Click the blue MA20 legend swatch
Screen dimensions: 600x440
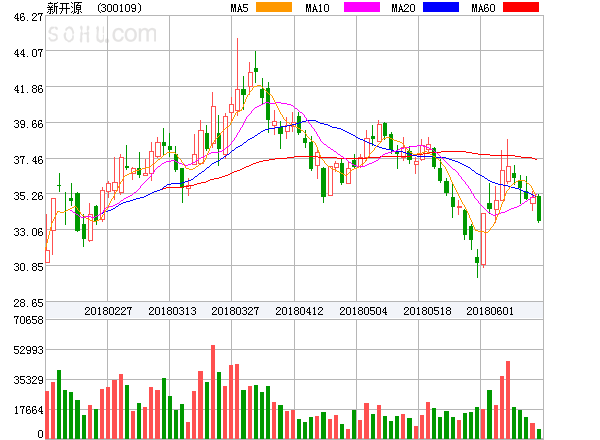[x=441, y=7]
